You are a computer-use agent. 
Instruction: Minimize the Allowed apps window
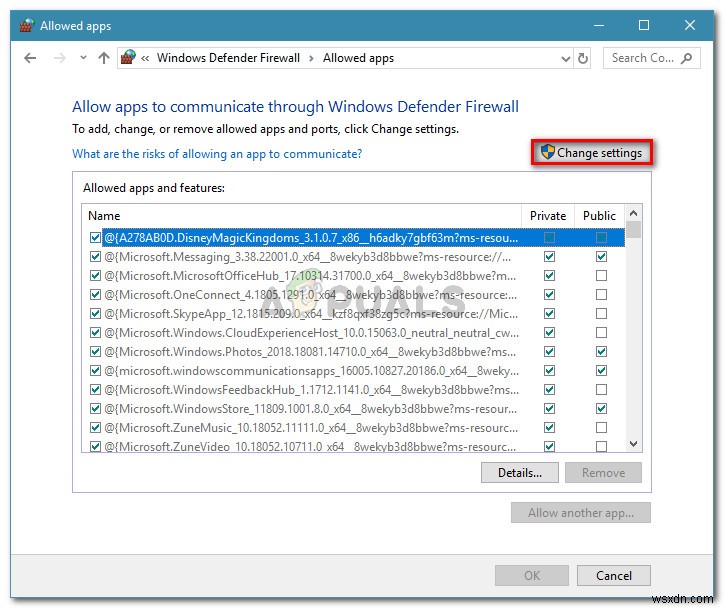coord(599,25)
